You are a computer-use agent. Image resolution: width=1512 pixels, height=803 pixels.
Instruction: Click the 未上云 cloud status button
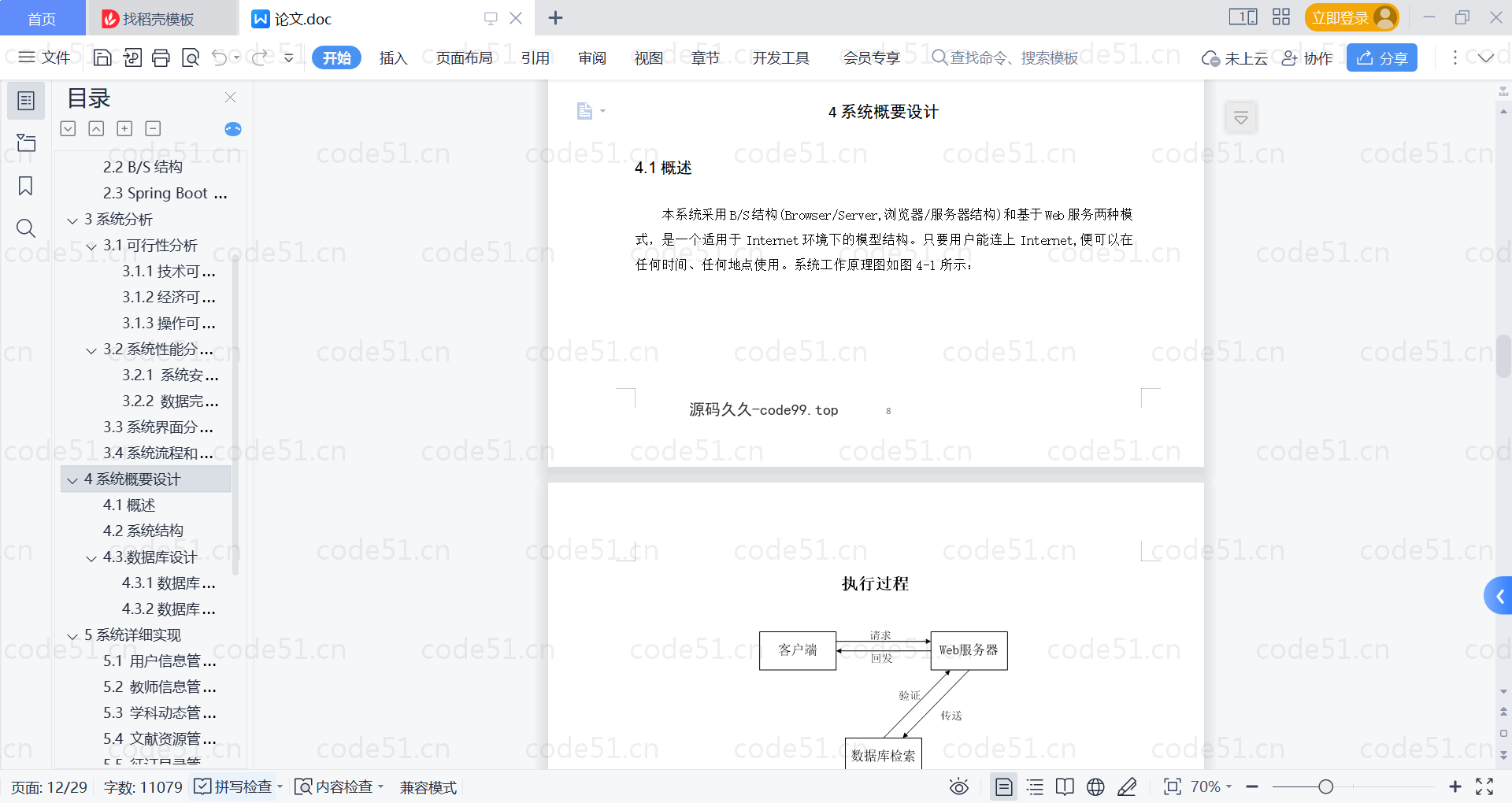pyautogui.click(x=1234, y=57)
